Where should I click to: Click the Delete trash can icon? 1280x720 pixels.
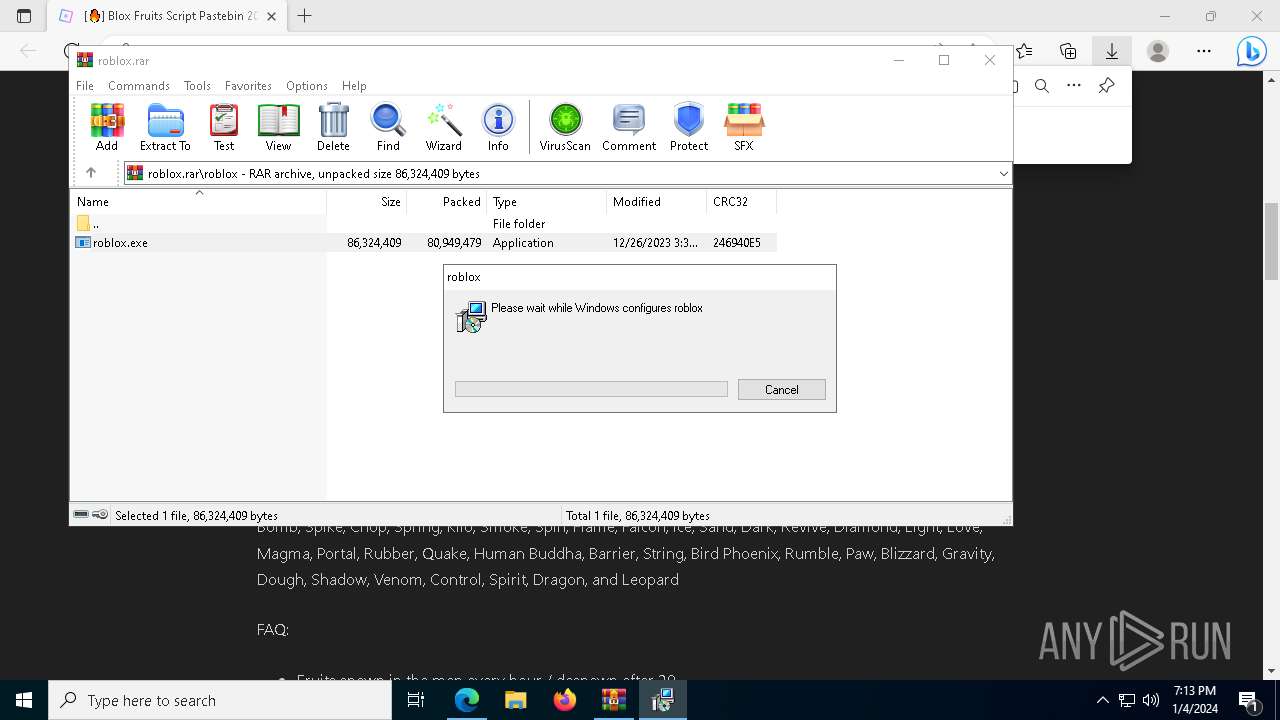tap(333, 127)
